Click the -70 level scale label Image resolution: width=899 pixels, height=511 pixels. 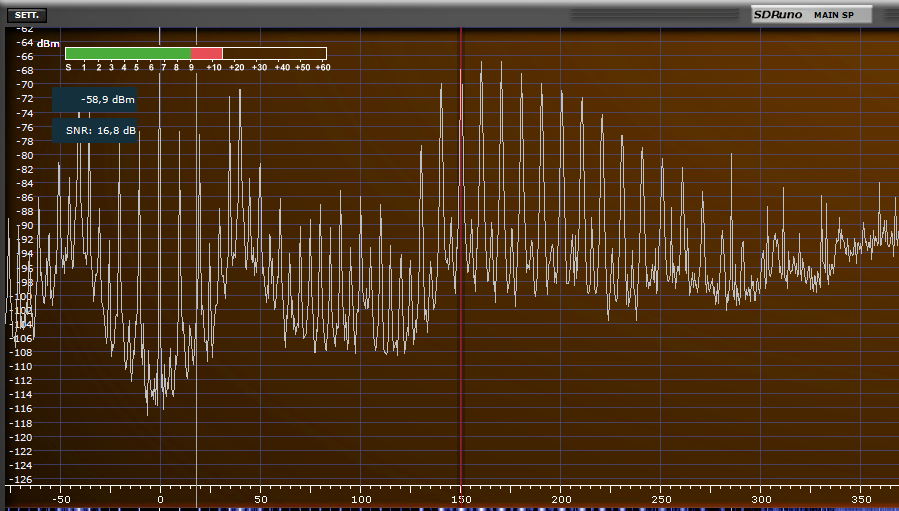[x=25, y=84]
